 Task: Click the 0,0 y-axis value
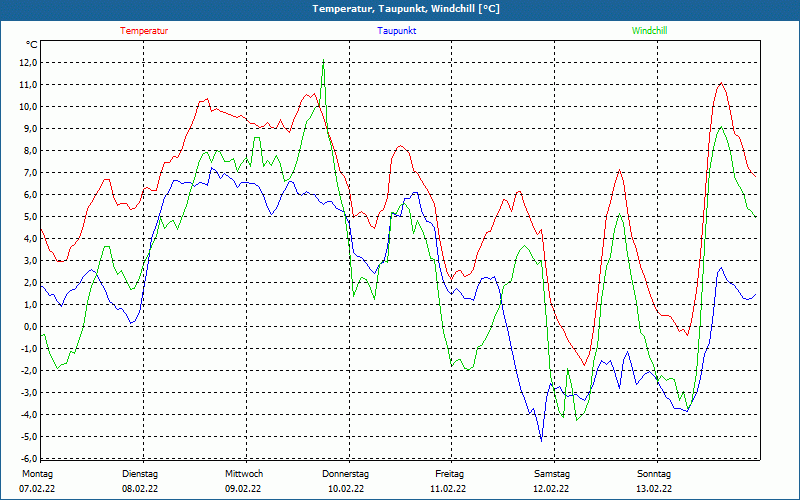(30, 327)
